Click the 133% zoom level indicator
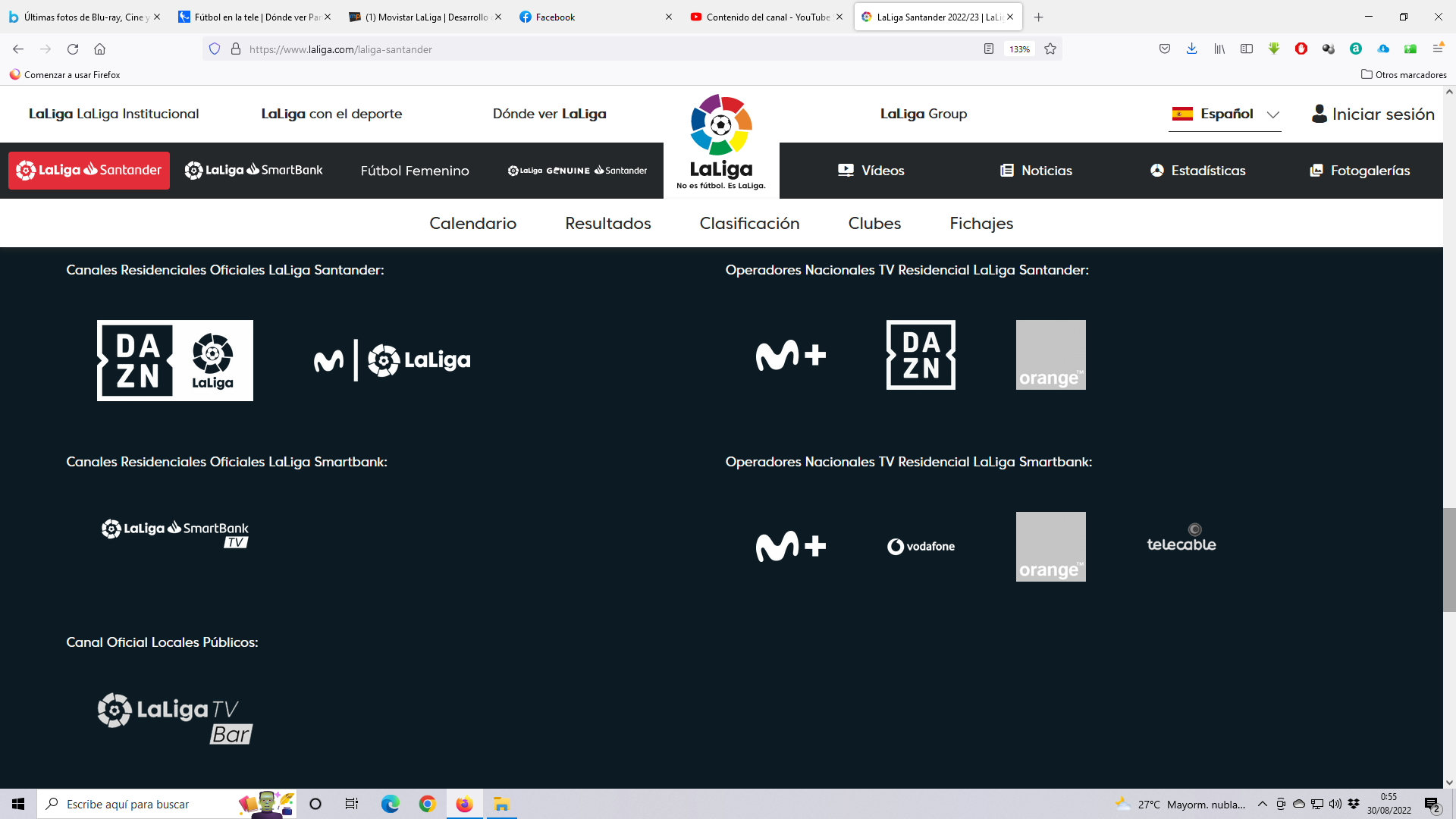Screen dimensions: 1456x819 [1020, 49]
